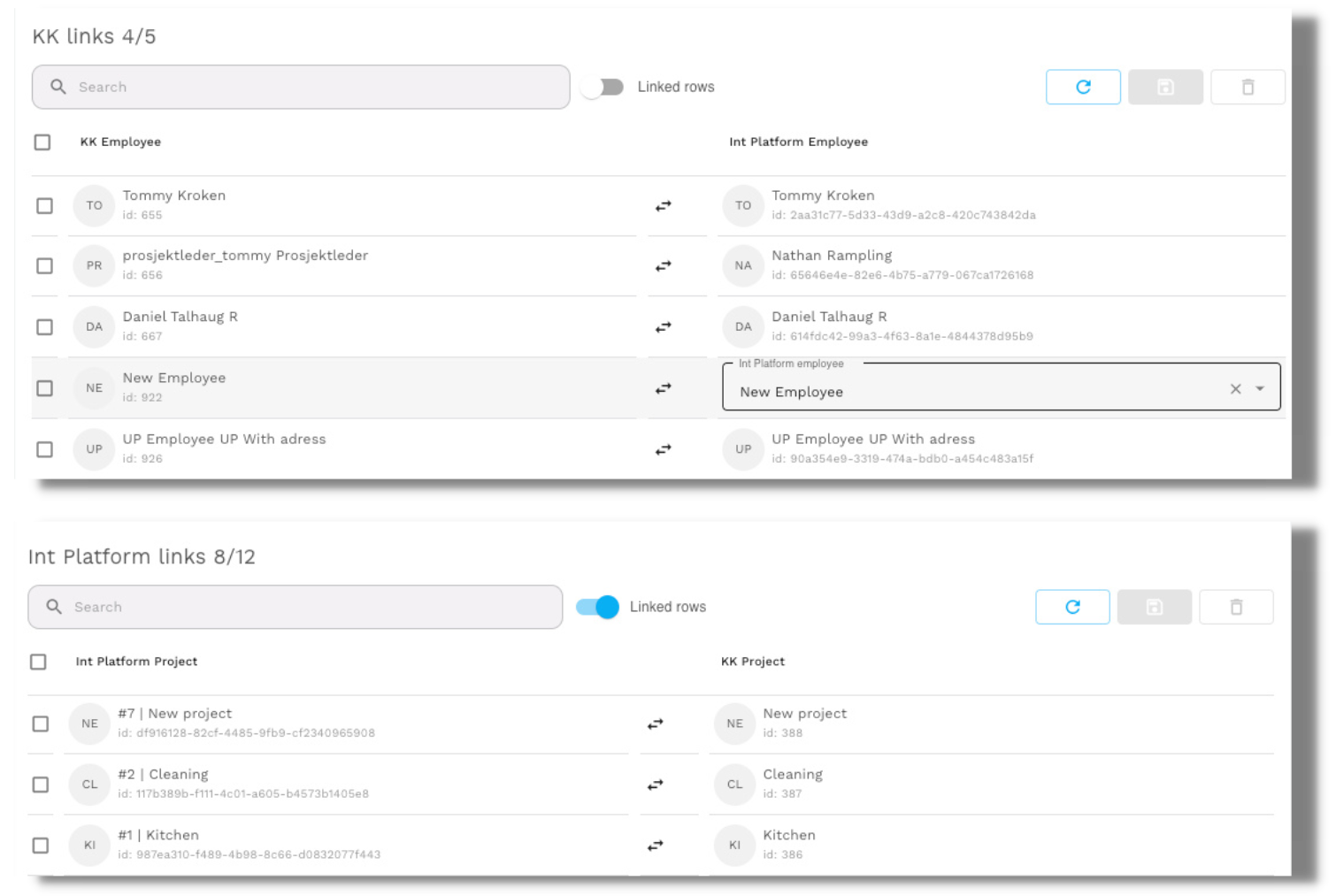Screen dimensions: 1336x896
Task: Disable Linked rows toggle in Int Platform links
Action: [x=597, y=607]
